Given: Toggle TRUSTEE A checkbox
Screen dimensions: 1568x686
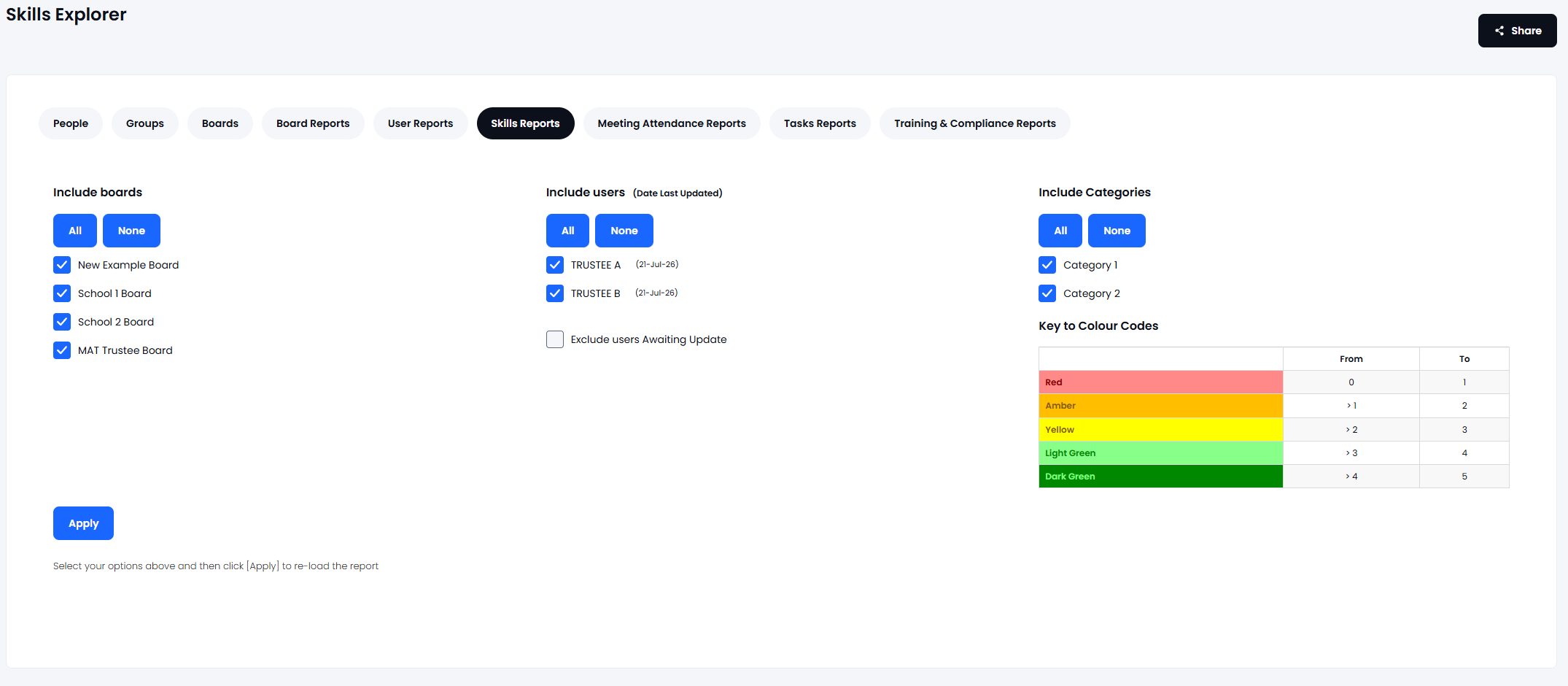Looking at the screenshot, I should coord(555,265).
